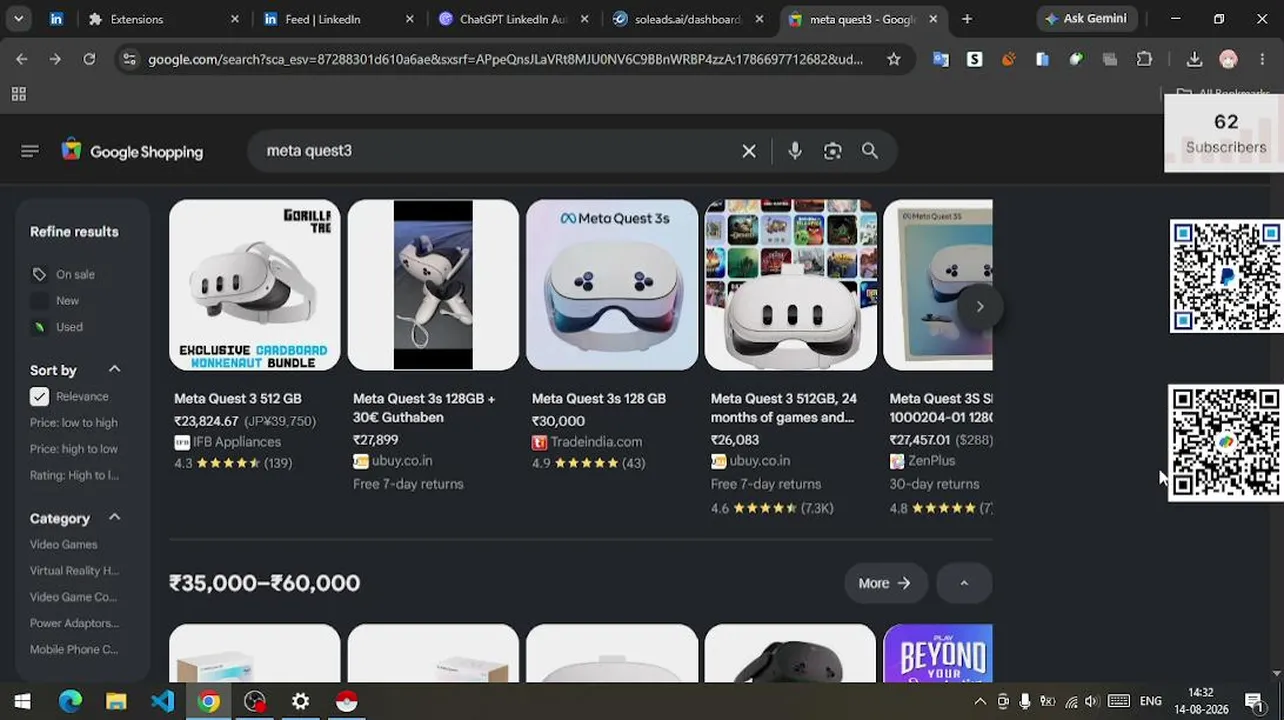The width and height of the screenshot is (1284, 720).
Task: Switch to the Feed | LinkedIn tab
Action: coord(338,19)
